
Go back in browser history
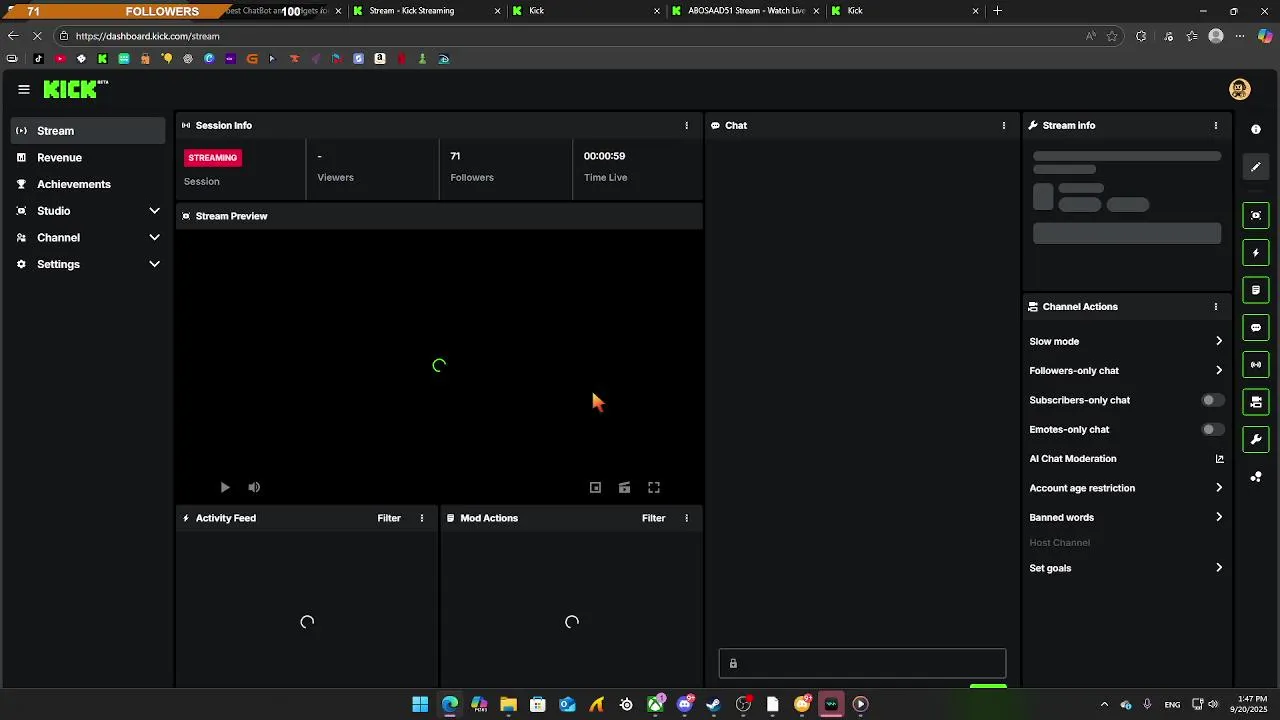coord(13,36)
